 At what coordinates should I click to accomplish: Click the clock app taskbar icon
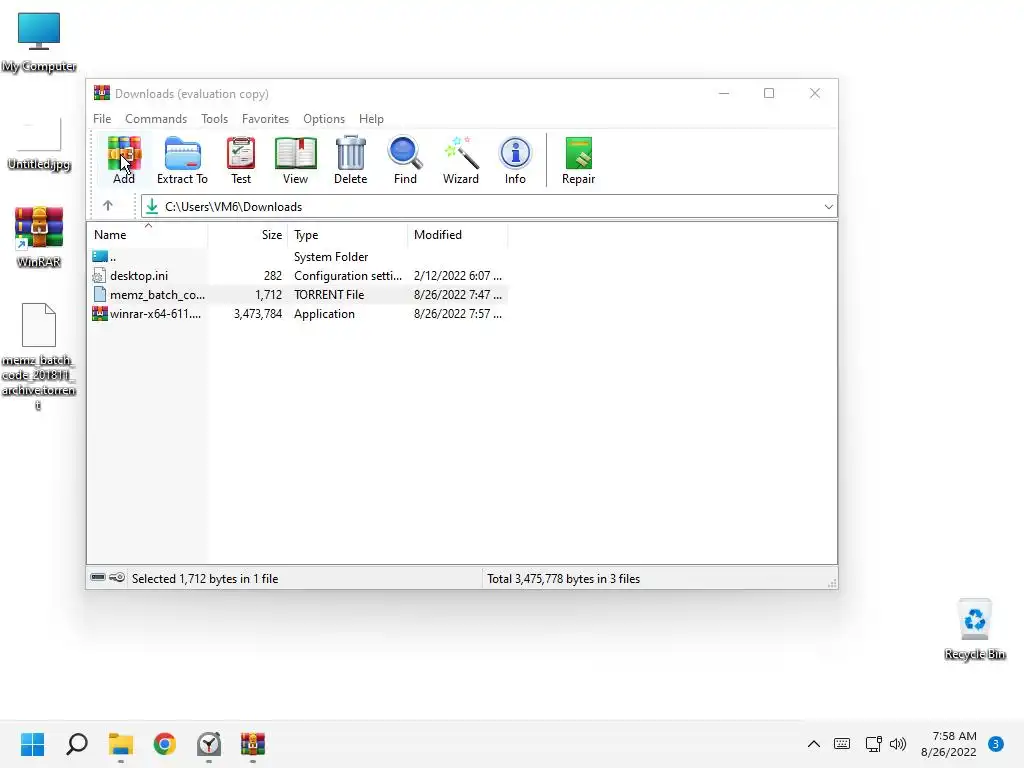coord(209,744)
